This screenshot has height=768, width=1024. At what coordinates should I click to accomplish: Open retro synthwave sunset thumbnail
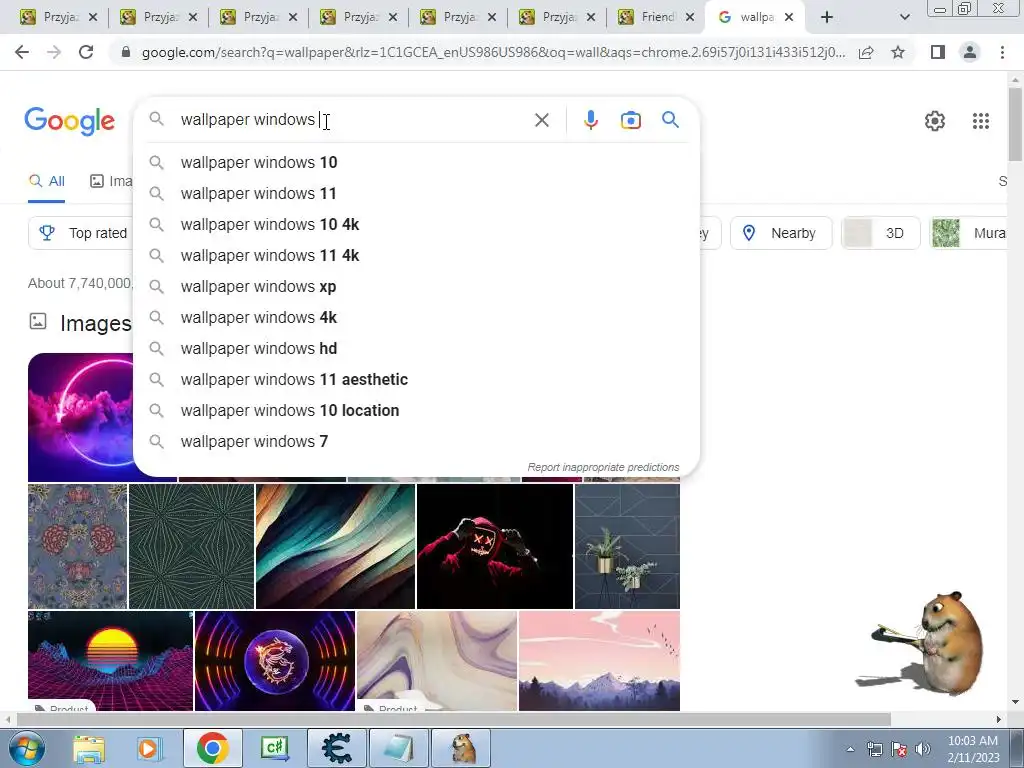110,661
